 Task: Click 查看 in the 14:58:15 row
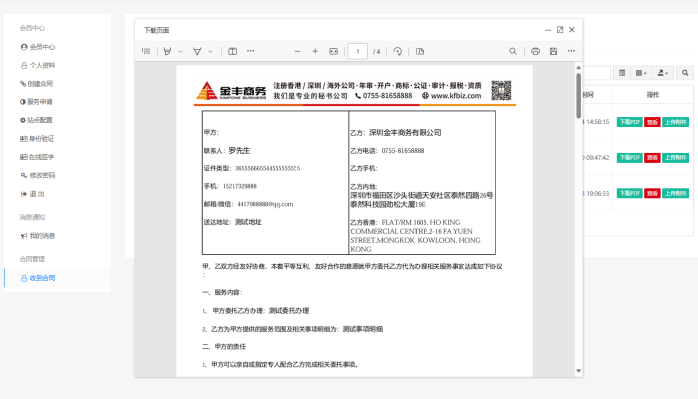click(x=652, y=122)
